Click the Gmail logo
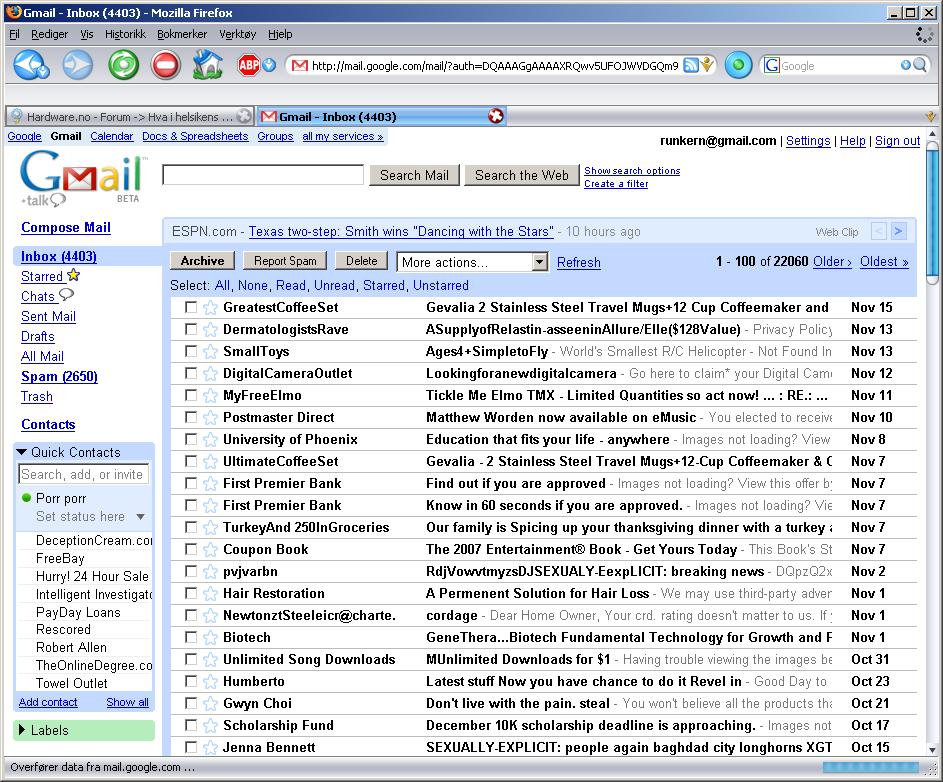The width and height of the screenshot is (943, 782). [x=82, y=177]
